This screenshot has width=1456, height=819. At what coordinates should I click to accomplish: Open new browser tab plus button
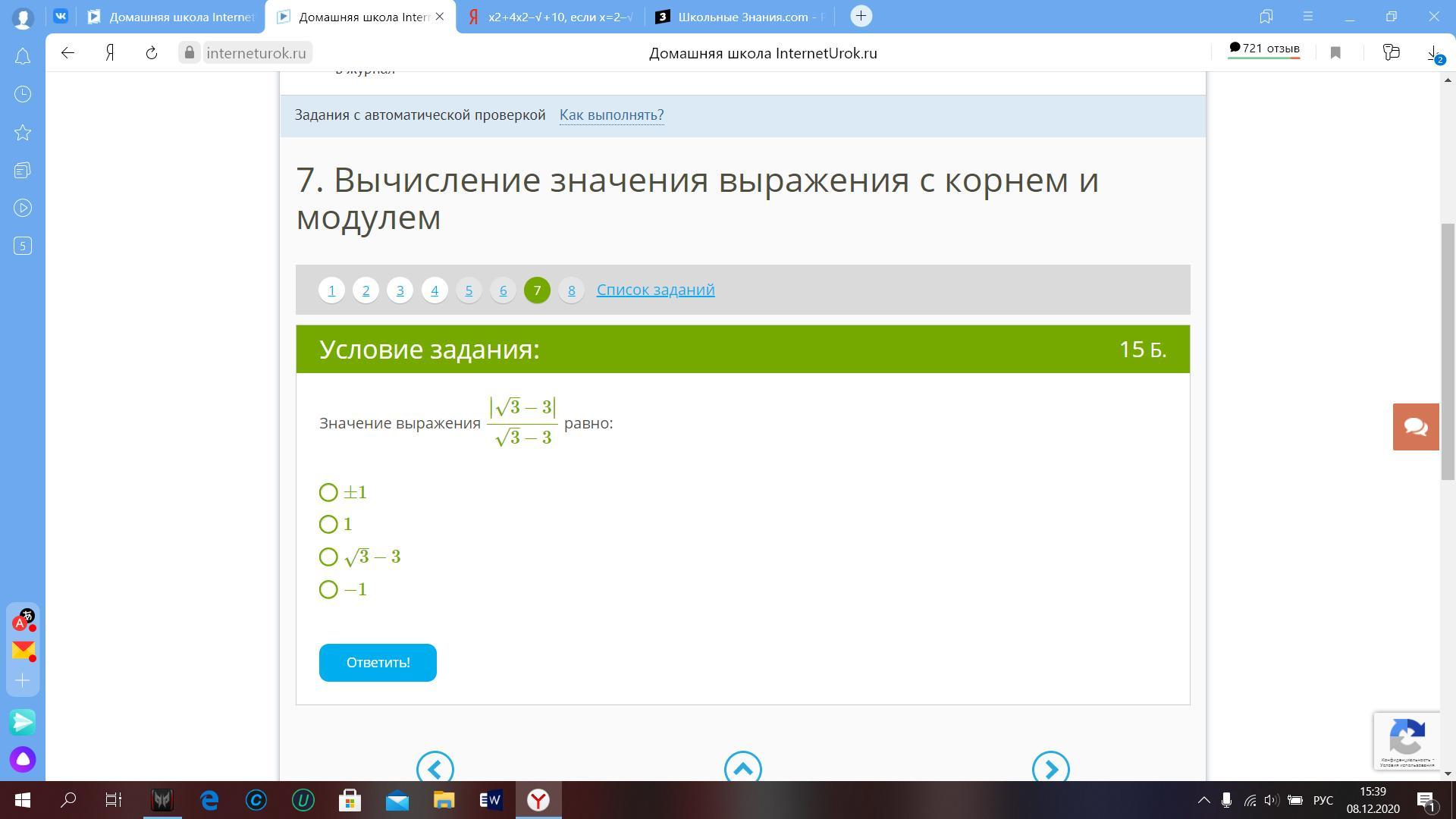click(861, 16)
